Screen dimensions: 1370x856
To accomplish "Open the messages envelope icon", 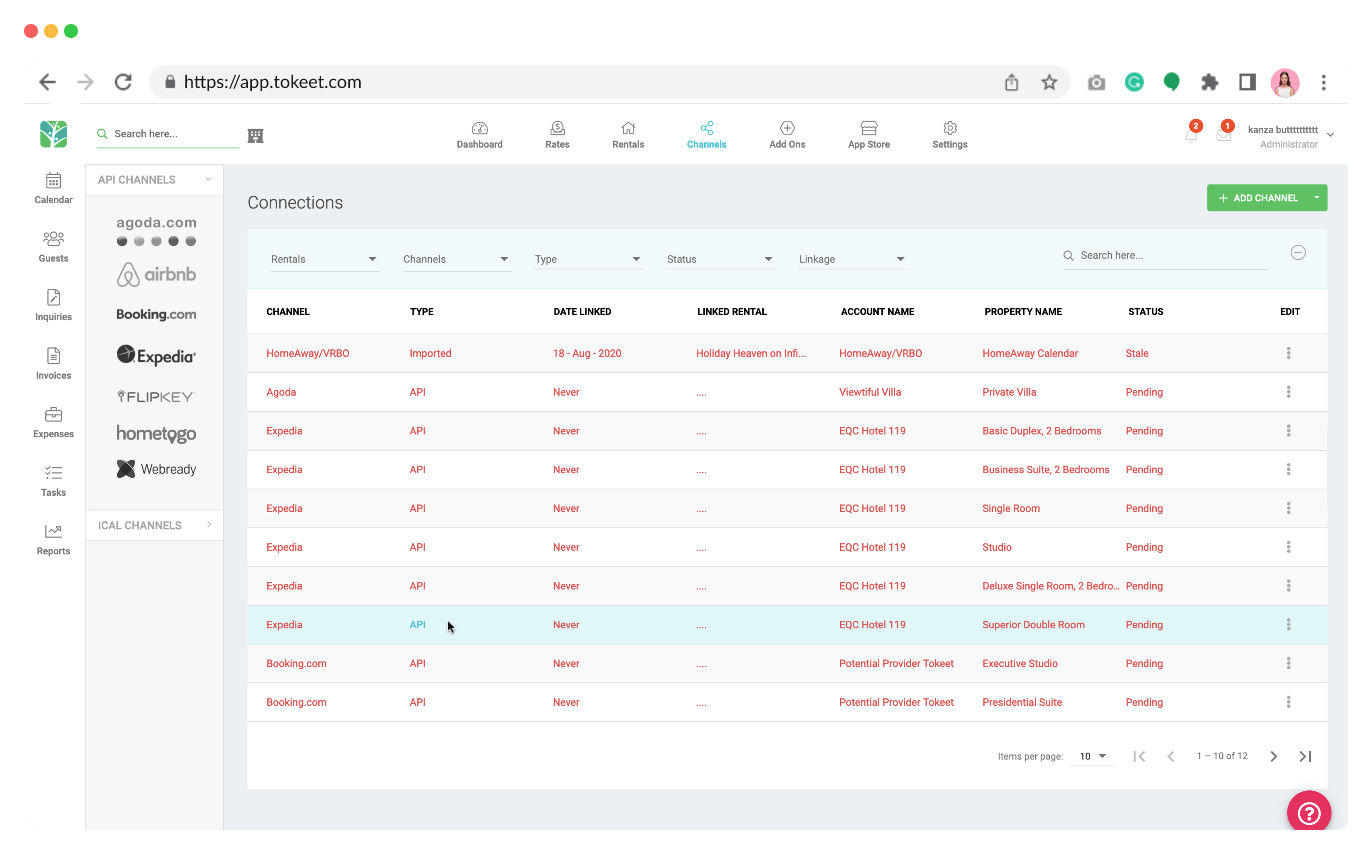I will [x=1223, y=134].
